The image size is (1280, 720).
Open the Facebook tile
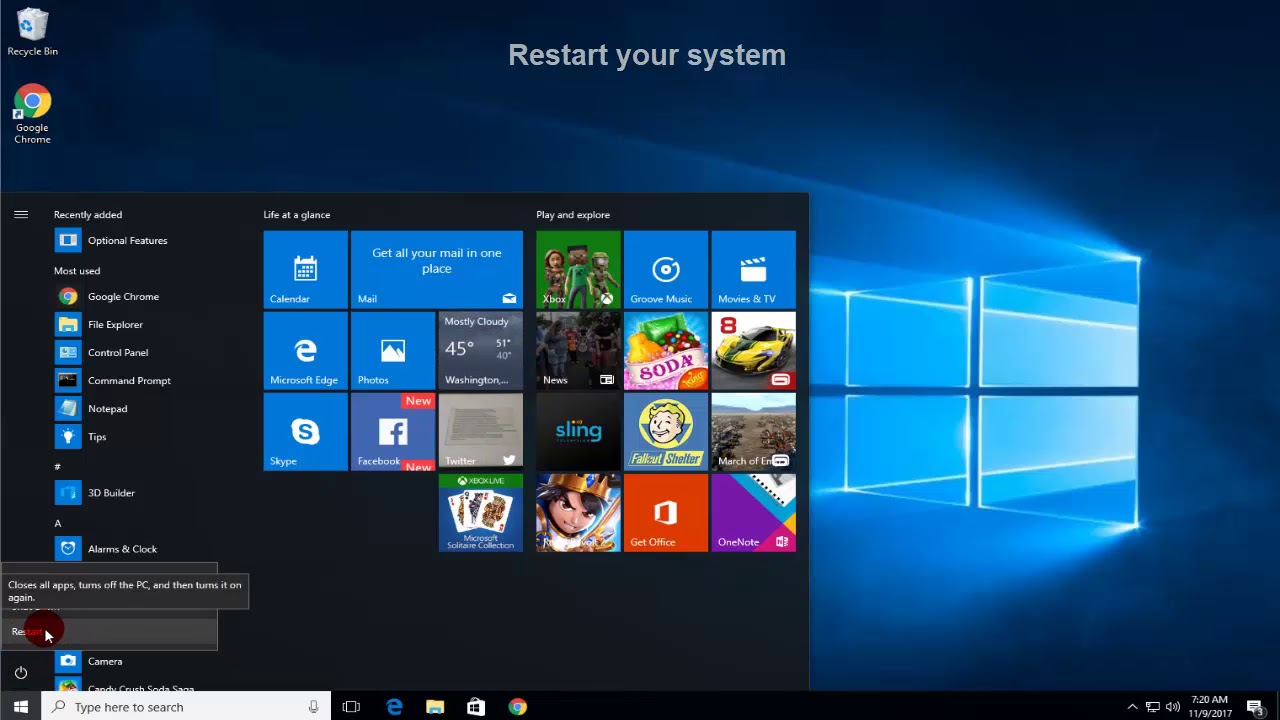[x=393, y=431]
